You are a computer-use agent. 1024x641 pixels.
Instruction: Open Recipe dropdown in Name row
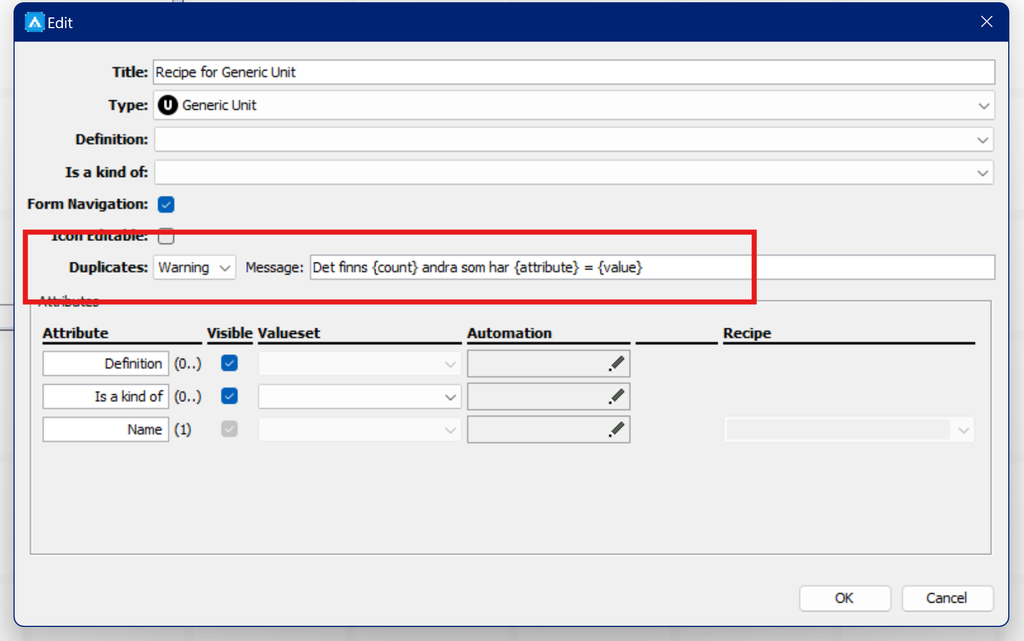963,430
